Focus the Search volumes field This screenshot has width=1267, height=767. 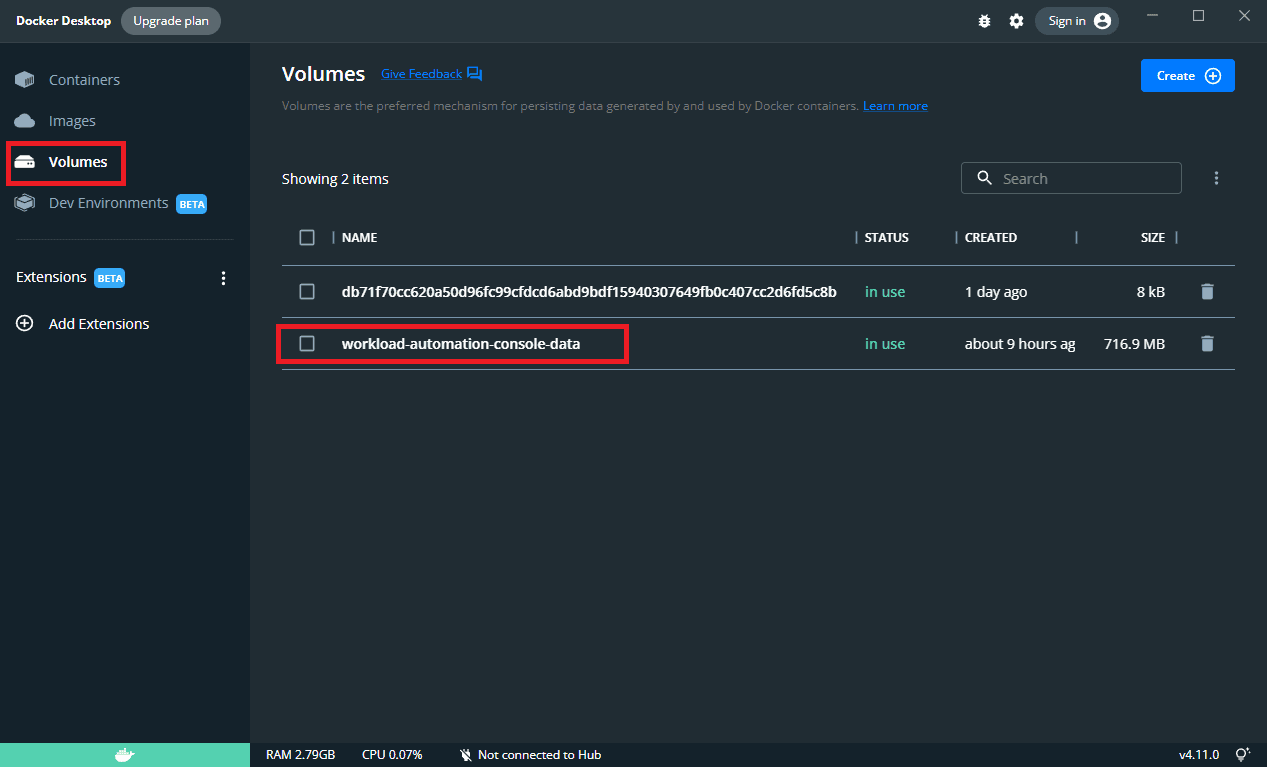pos(1071,179)
